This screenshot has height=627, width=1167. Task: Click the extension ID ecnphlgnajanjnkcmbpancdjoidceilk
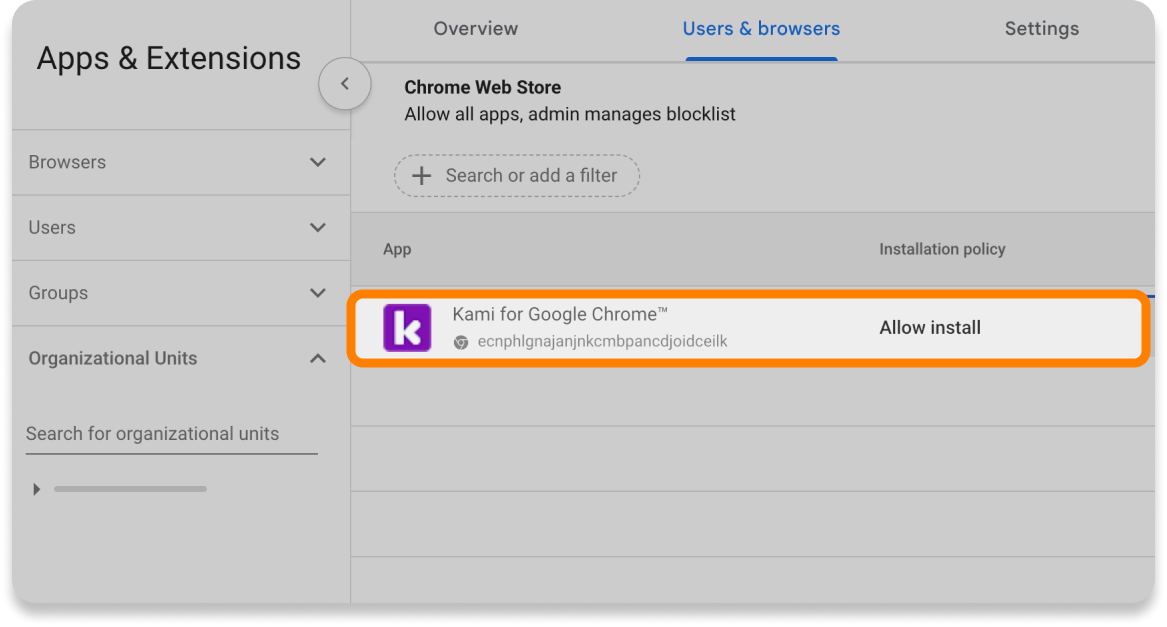pos(602,342)
